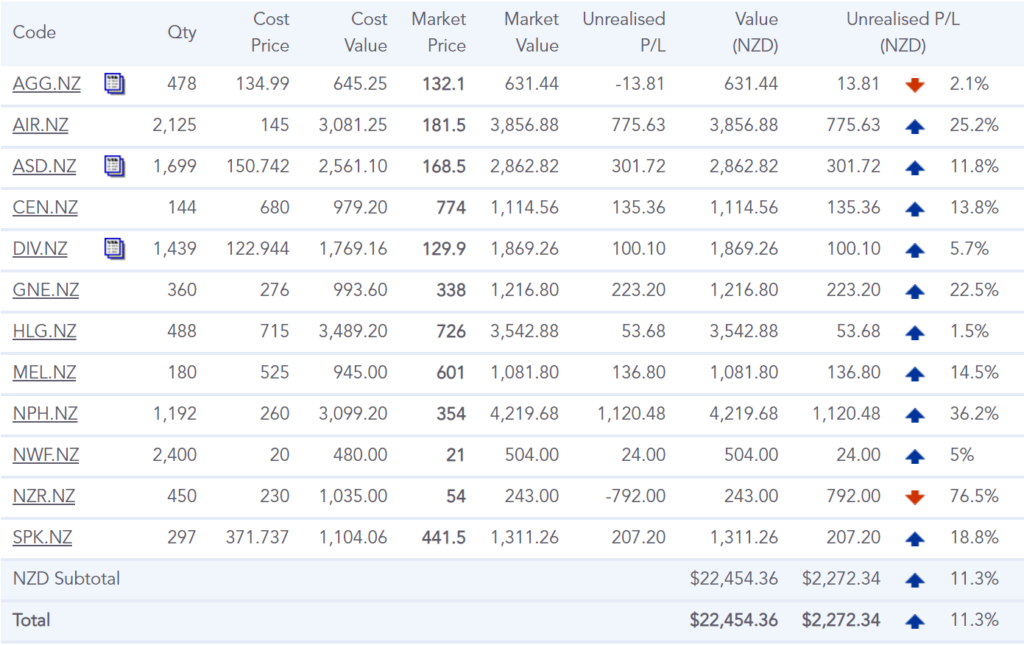
Task: Open the notes icon beside DIV.NZ
Action: pos(115,248)
